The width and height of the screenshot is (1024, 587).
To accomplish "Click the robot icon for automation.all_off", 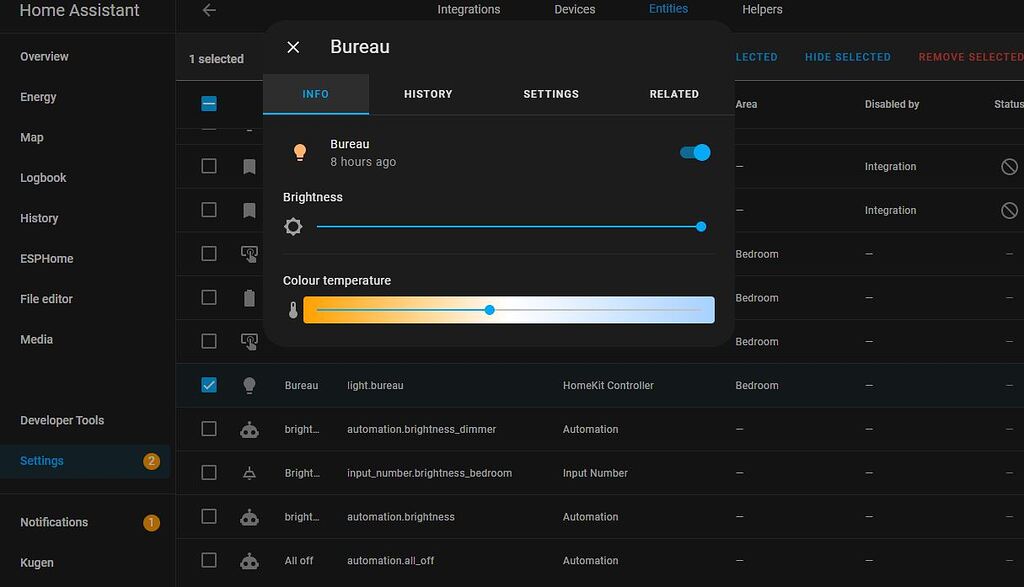I will point(249,560).
